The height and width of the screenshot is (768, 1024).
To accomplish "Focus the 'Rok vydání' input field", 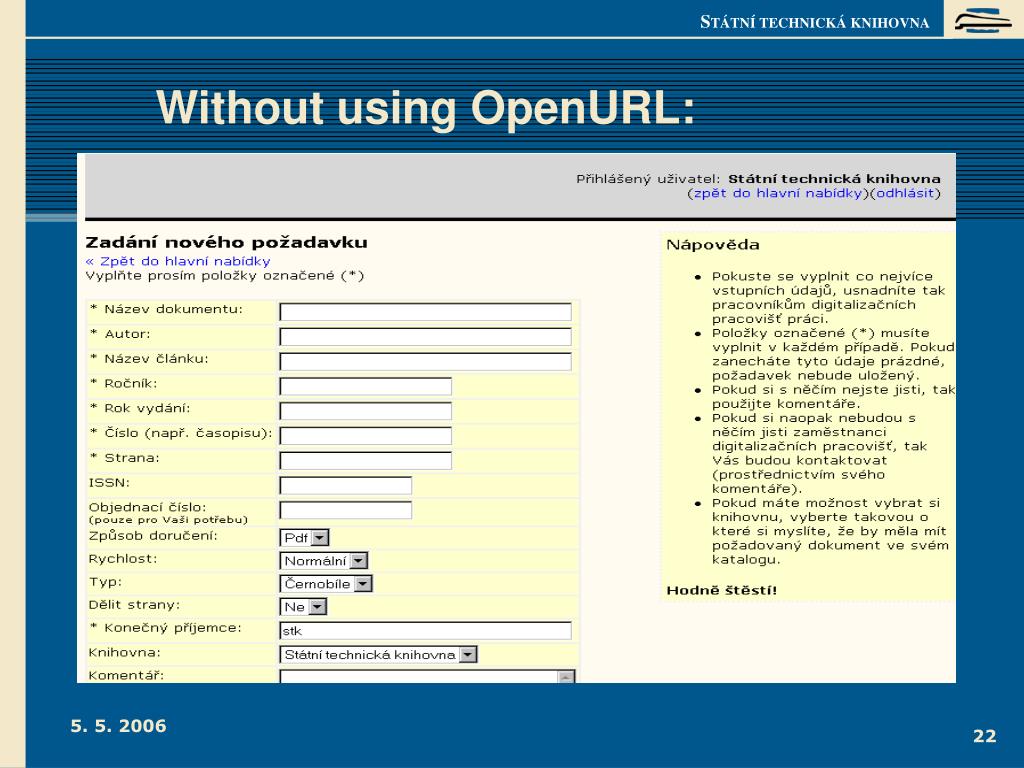I will click(365, 411).
